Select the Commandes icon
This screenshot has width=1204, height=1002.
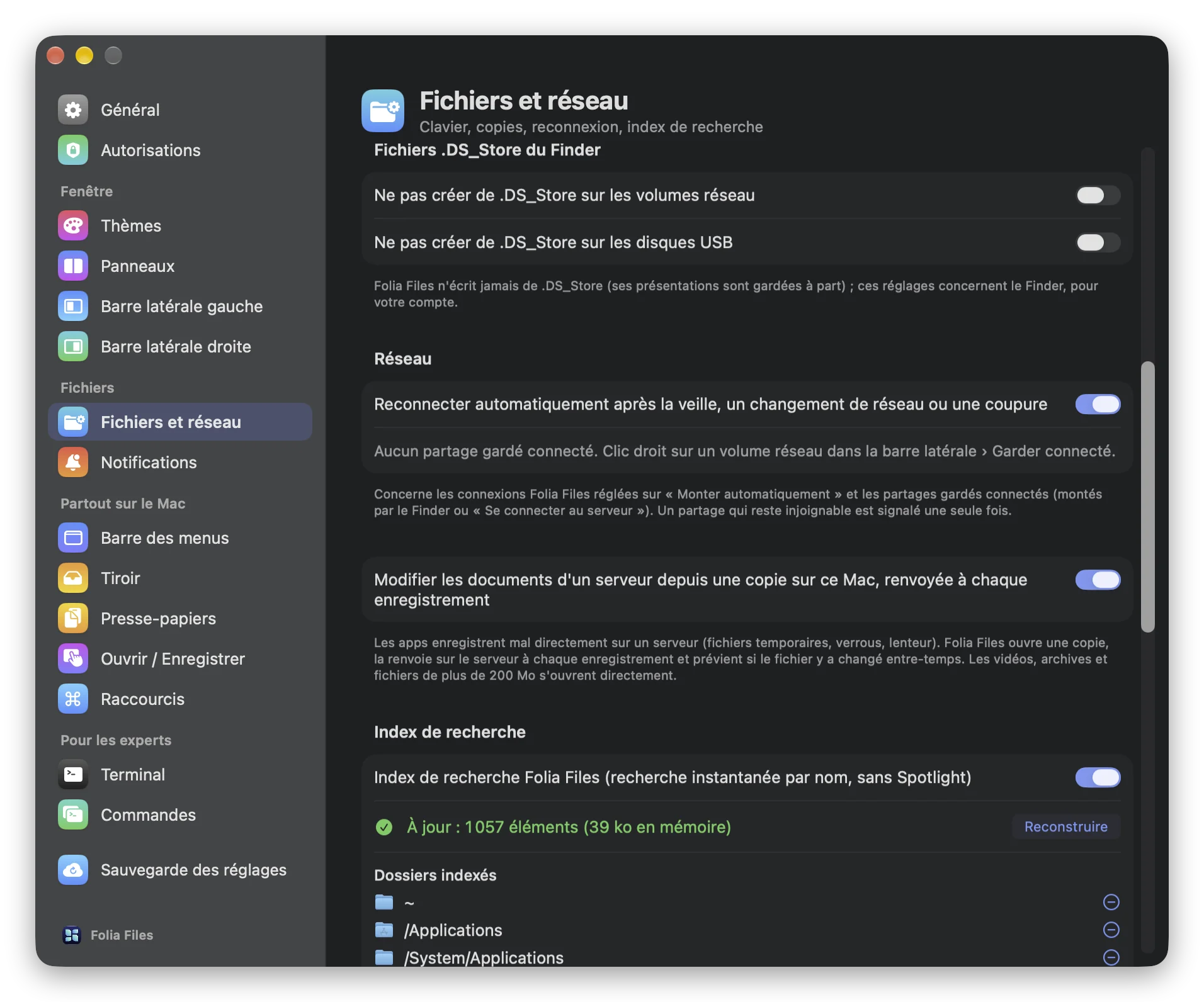click(x=73, y=815)
